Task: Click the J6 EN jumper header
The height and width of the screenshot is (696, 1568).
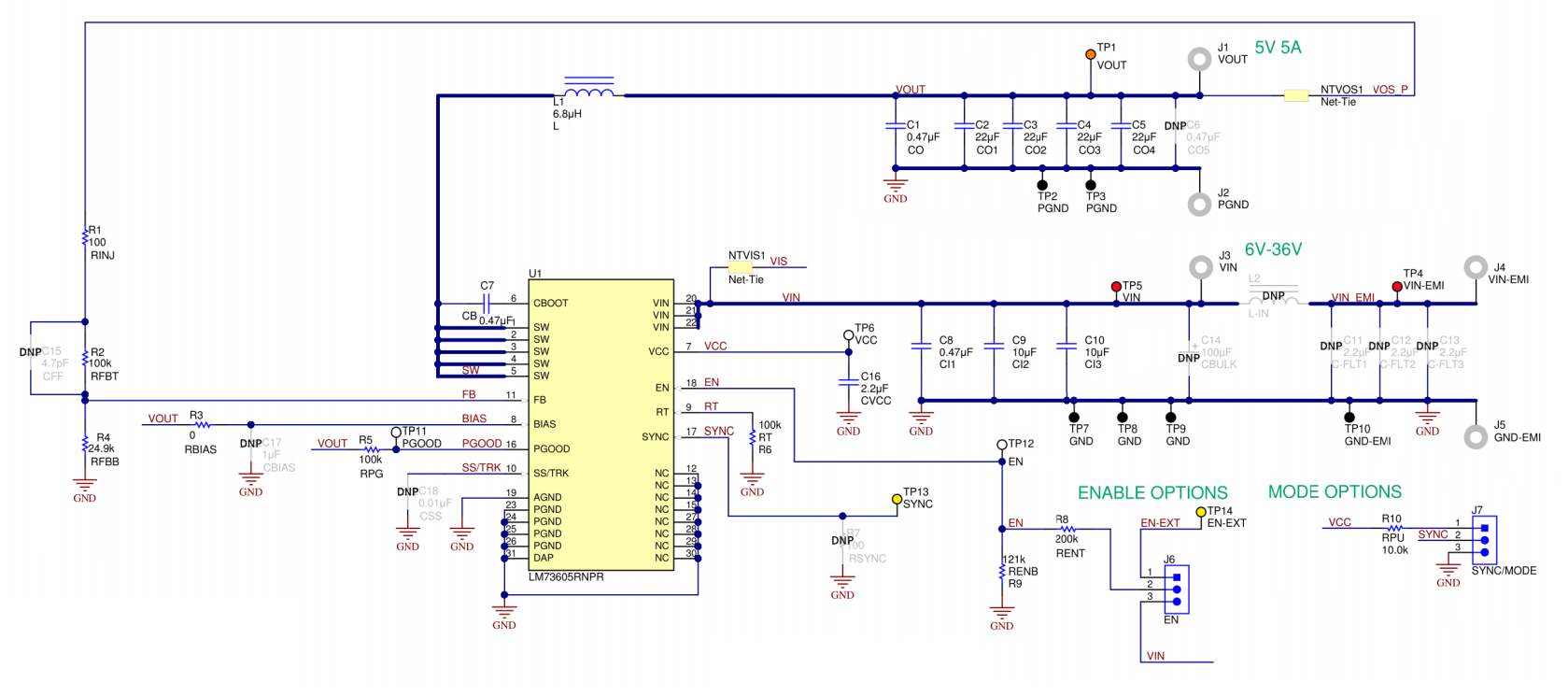Action: (x=1176, y=589)
